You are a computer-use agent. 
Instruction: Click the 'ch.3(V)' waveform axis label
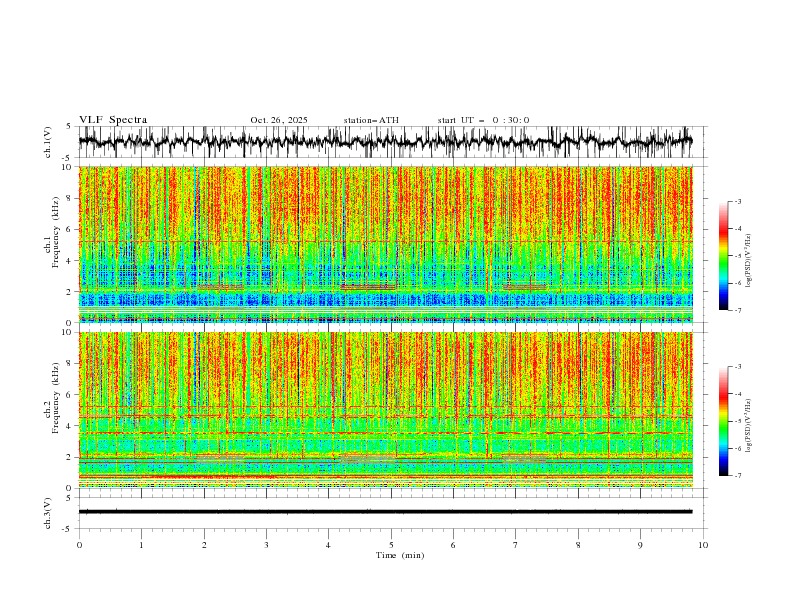[48, 513]
